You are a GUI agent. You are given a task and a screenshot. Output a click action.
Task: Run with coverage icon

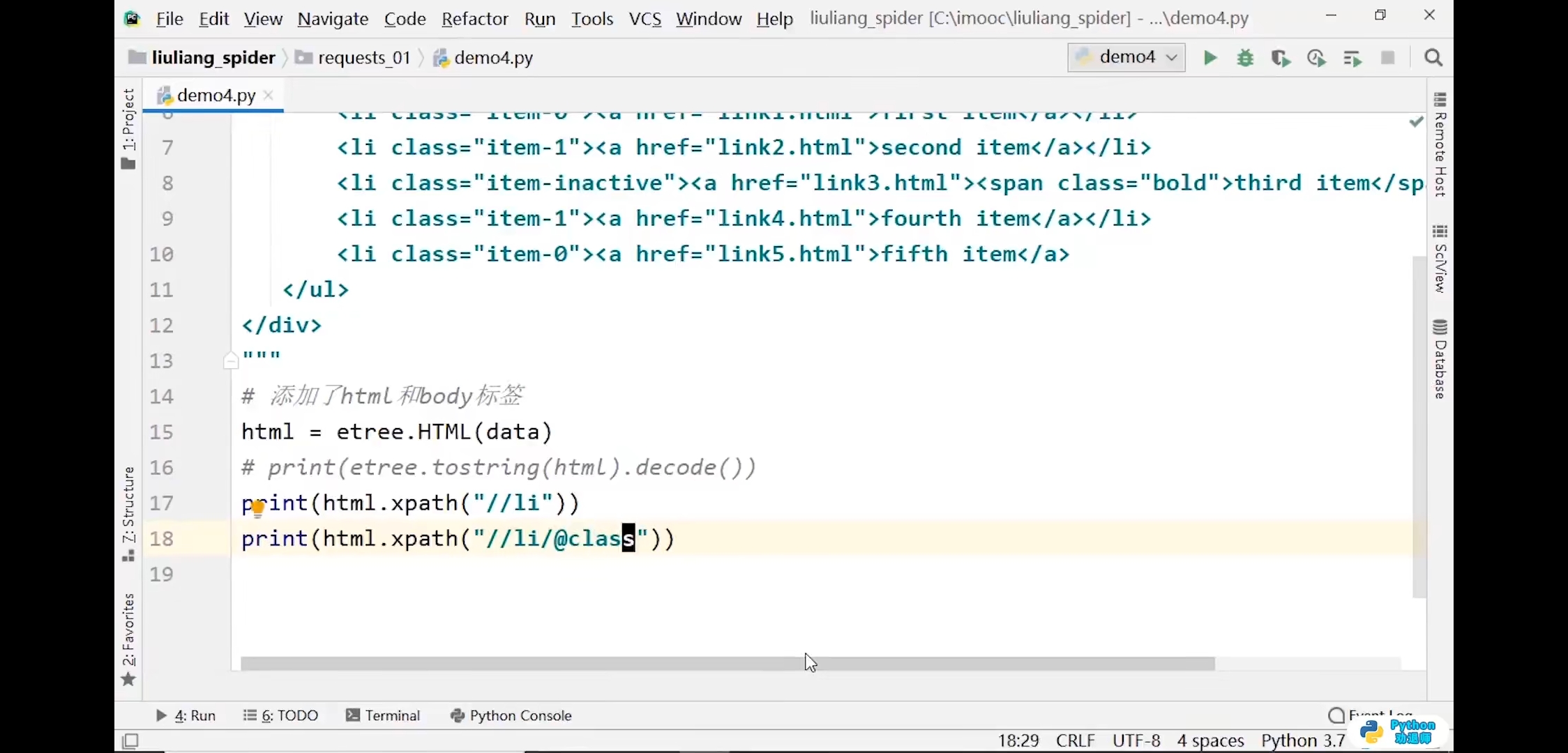pos(1281,58)
